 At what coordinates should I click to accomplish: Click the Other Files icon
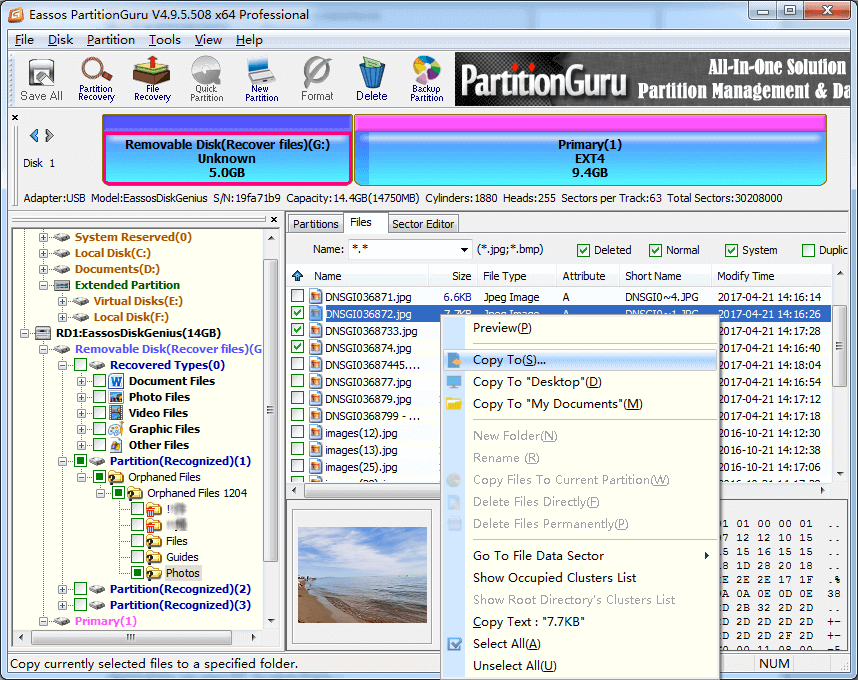coord(116,445)
